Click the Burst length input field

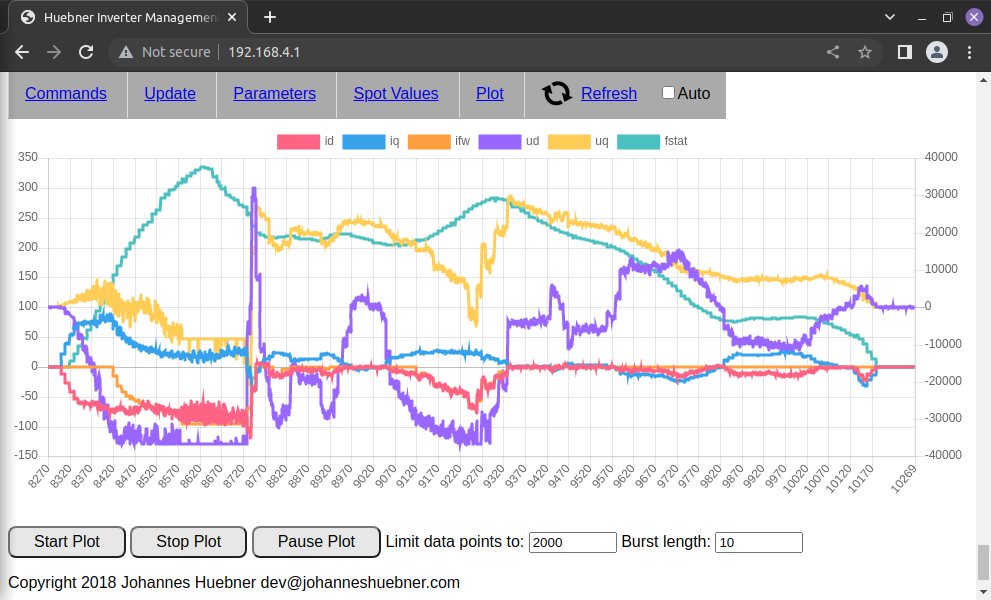point(758,542)
